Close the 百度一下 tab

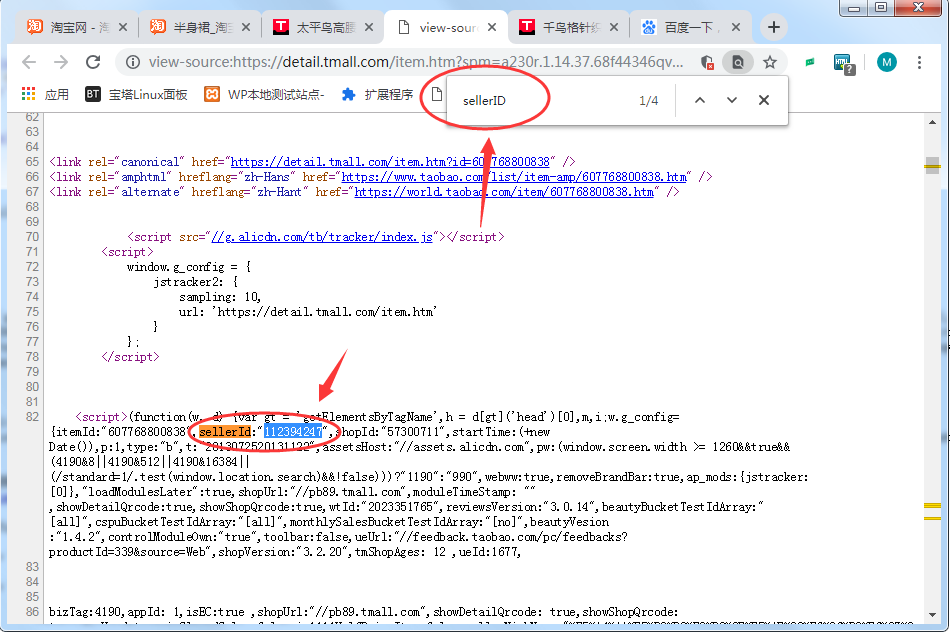(x=736, y=27)
